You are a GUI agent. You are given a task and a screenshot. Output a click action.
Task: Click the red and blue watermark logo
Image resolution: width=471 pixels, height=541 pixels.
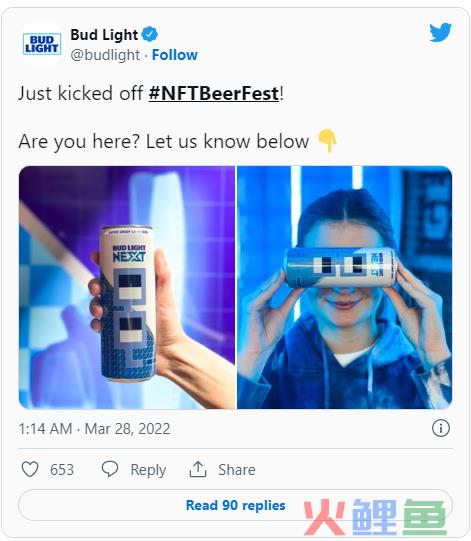point(375,517)
